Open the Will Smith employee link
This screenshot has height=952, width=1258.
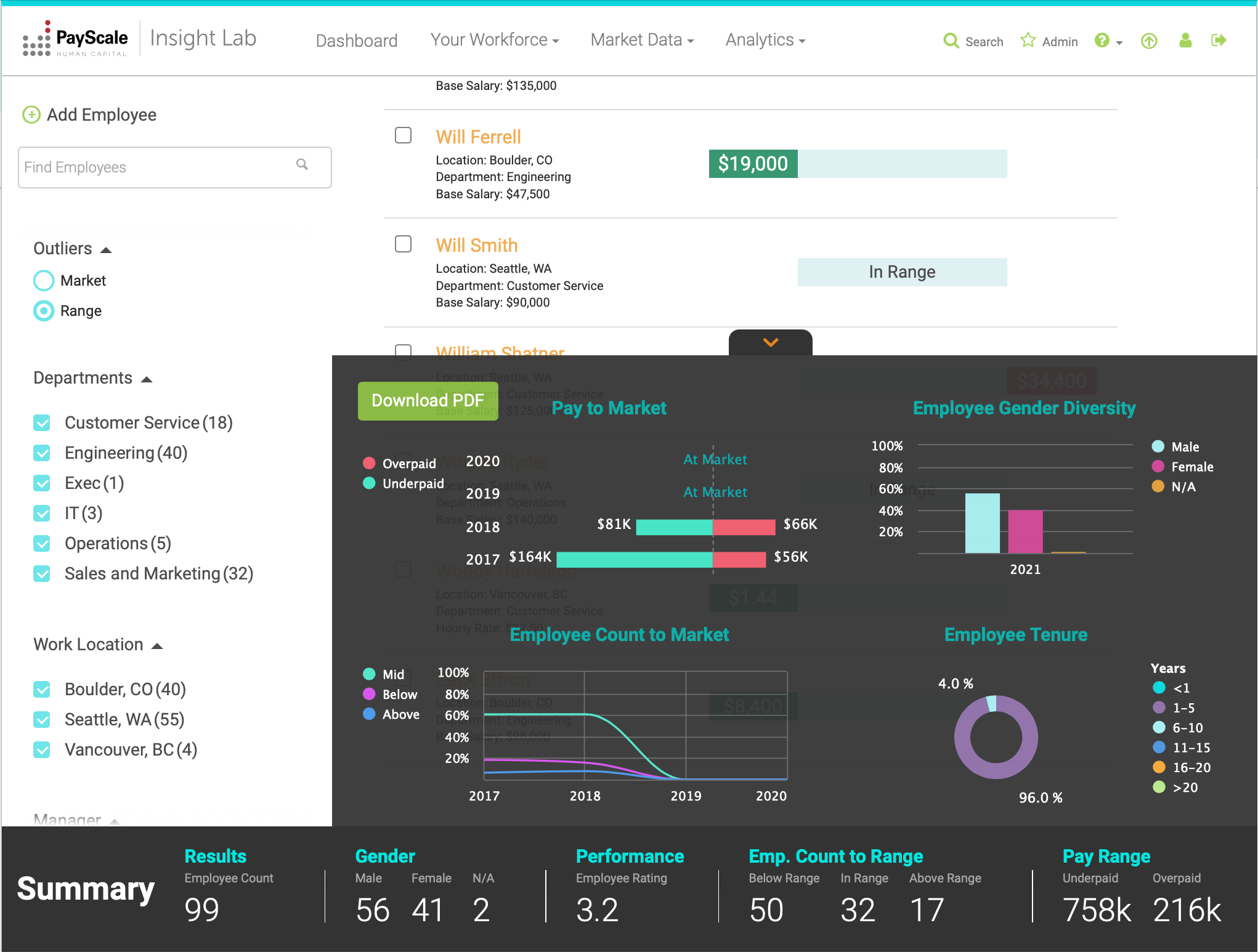pos(476,245)
